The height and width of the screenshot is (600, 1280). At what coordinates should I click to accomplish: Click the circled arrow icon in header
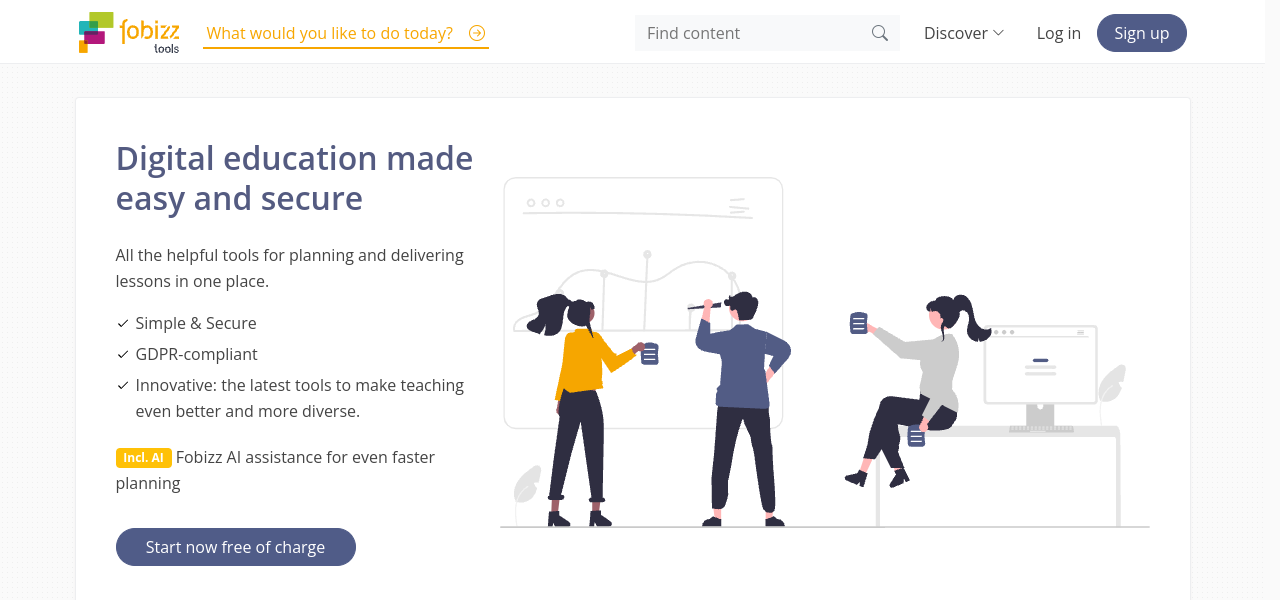coord(477,33)
